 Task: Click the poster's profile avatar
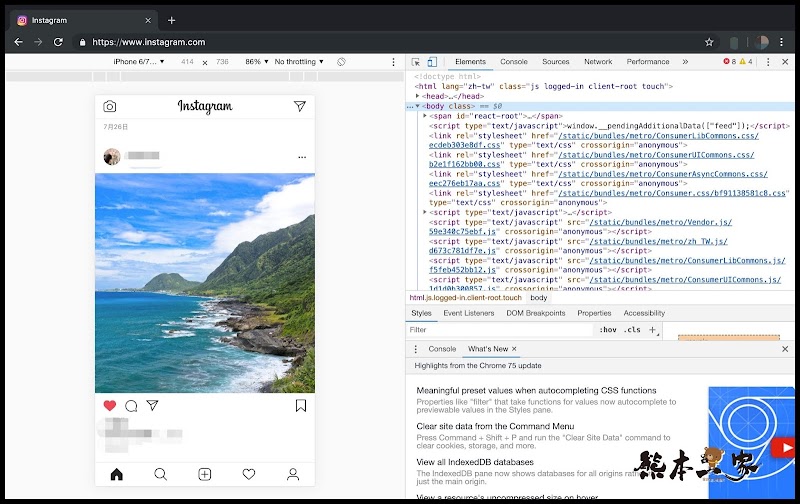[112, 157]
